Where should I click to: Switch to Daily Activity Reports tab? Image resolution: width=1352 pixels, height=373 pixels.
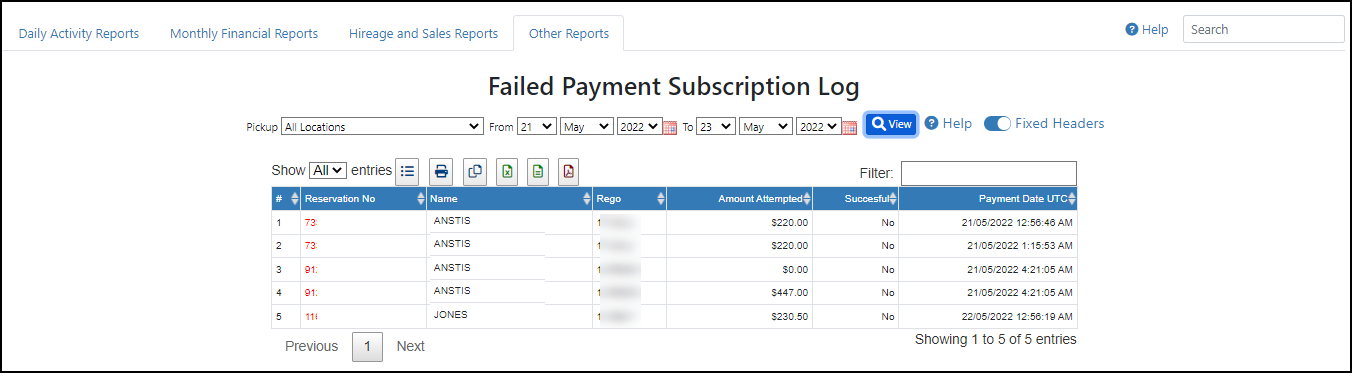(79, 33)
